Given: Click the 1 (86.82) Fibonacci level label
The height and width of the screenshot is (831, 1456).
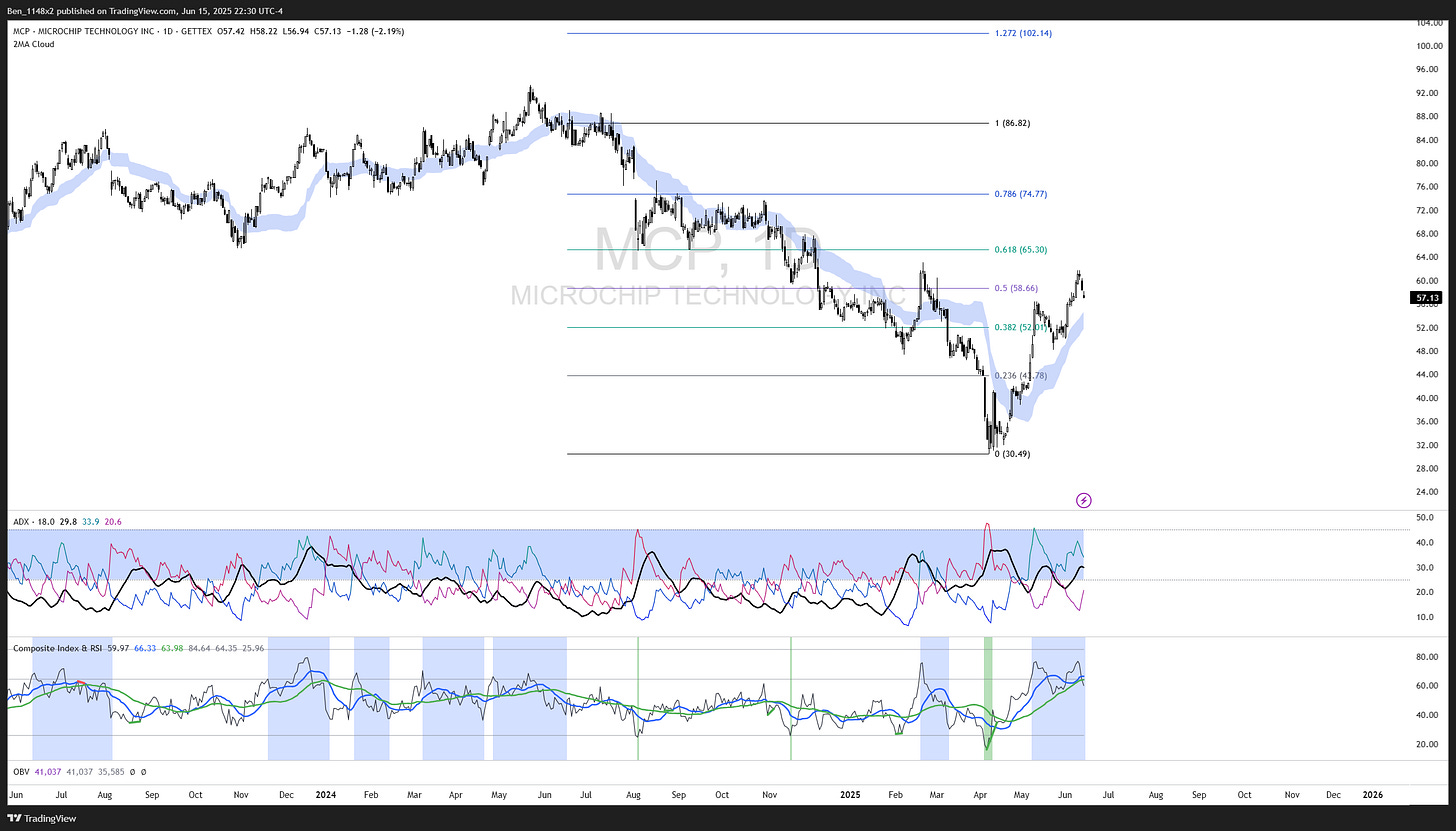Looking at the screenshot, I should point(1012,123).
